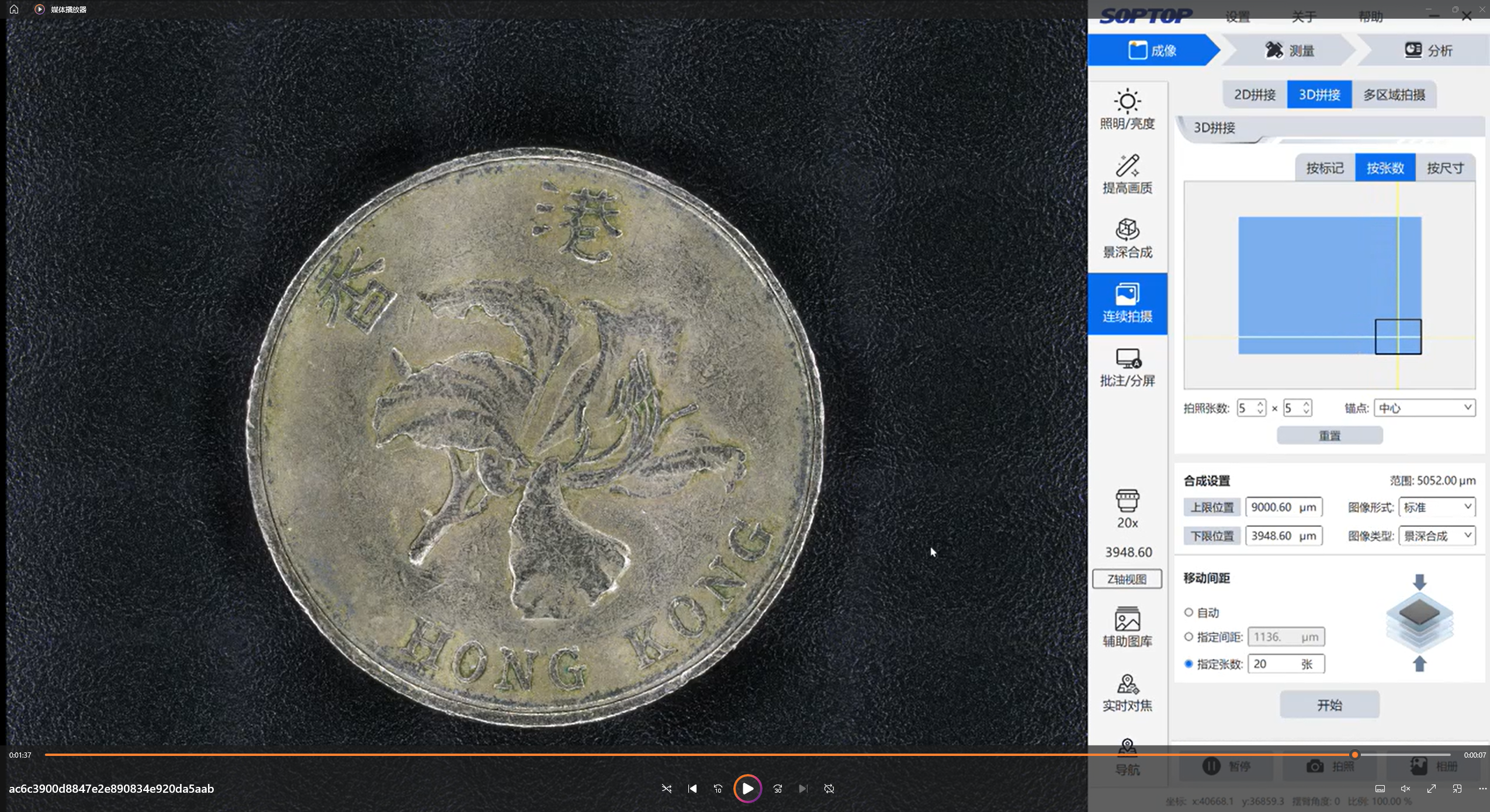Enter fullscreen in media player
Screen dimensions: 1490x812
pyautogui.click(x=1431, y=789)
